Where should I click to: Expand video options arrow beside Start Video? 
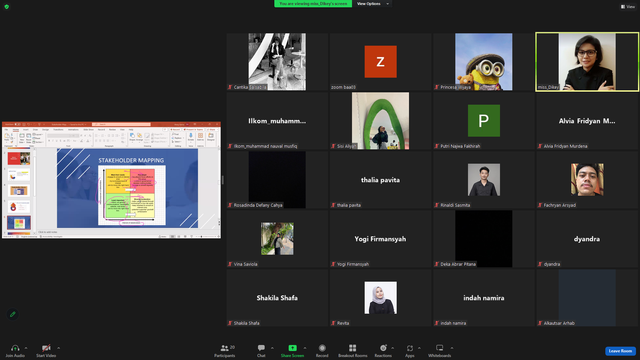tap(58, 348)
